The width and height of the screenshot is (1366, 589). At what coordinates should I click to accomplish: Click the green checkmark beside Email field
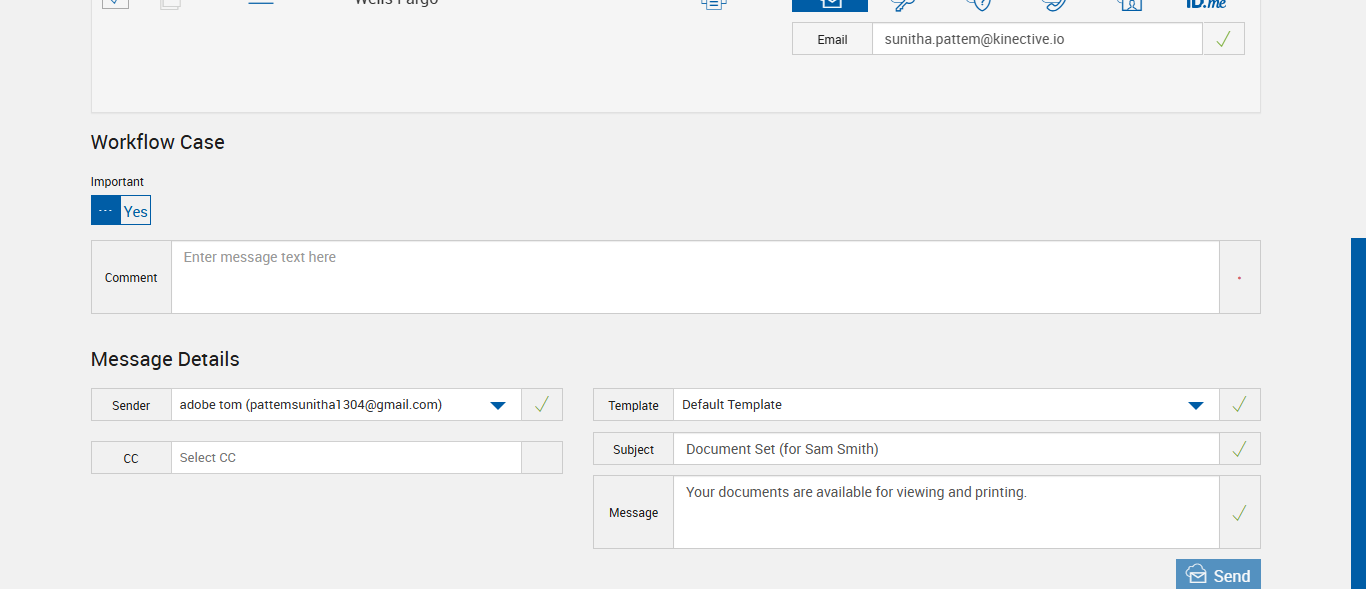point(1223,39)
